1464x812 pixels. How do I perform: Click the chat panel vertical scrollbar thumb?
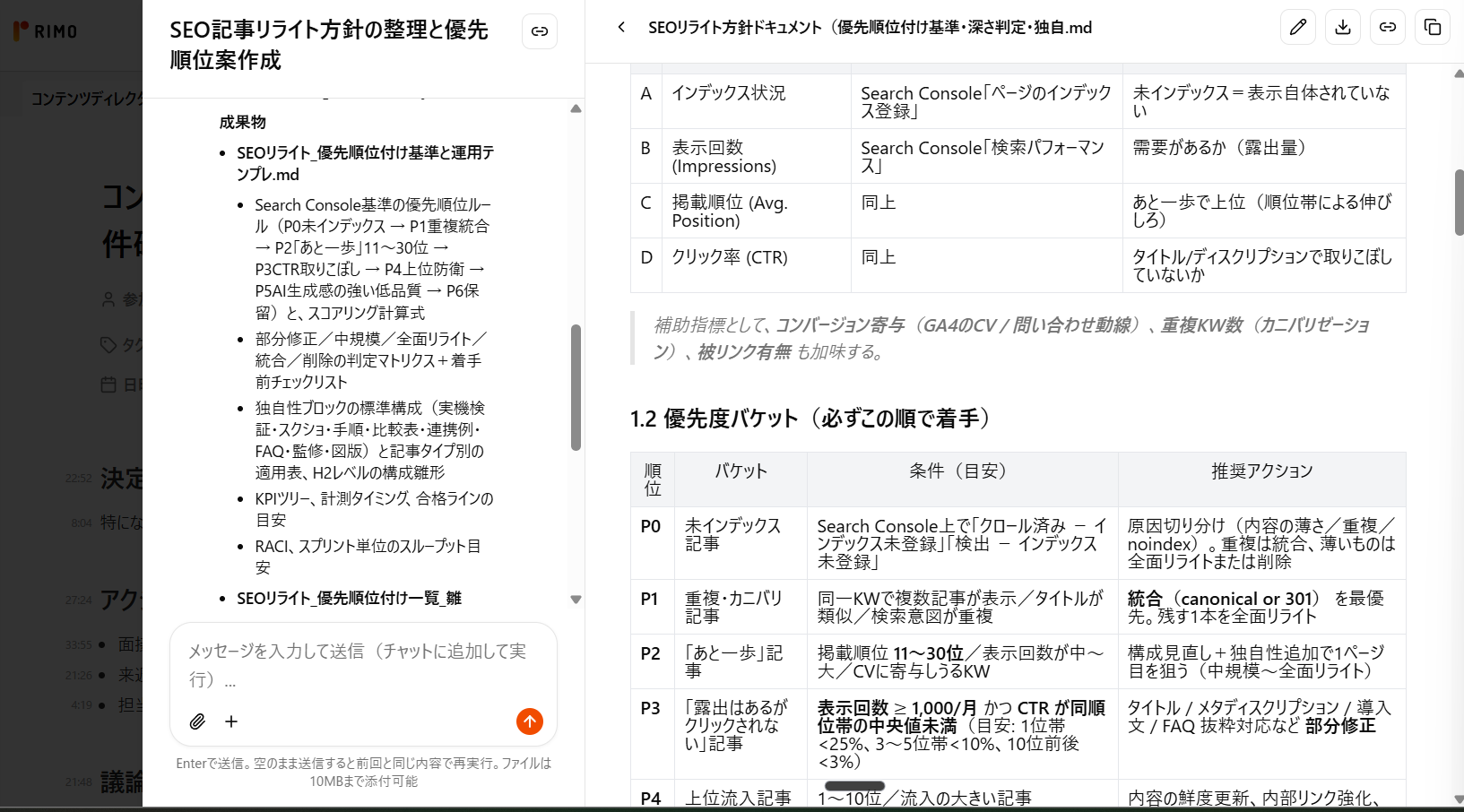[576, 387]
